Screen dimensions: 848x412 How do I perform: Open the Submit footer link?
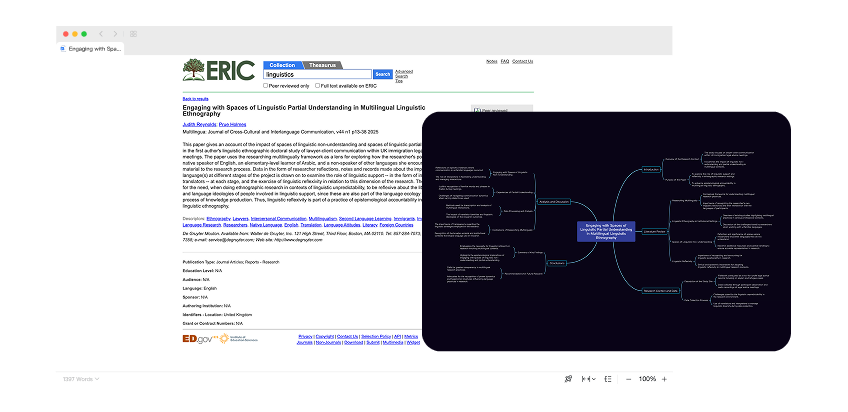(373, 342)
